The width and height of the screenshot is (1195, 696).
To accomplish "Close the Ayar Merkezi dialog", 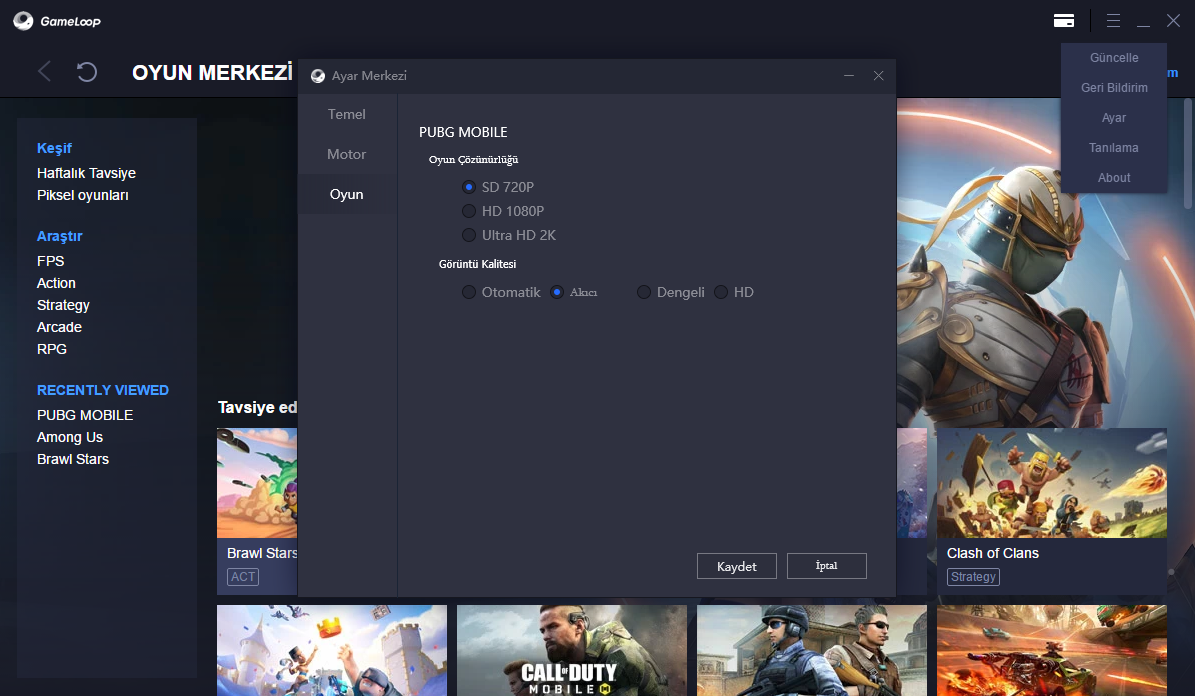I will 879,75.
